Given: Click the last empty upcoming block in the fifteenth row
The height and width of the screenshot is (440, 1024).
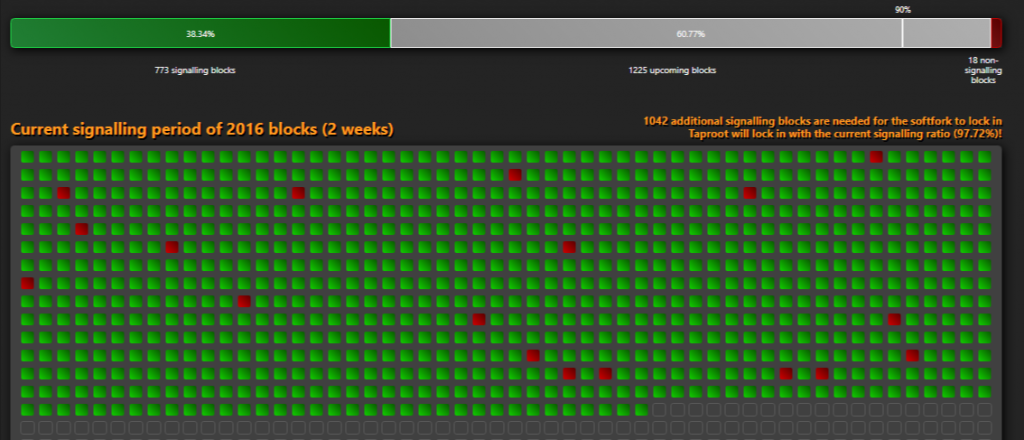Looking at the screenshot, I should click(x=984, y=410).
